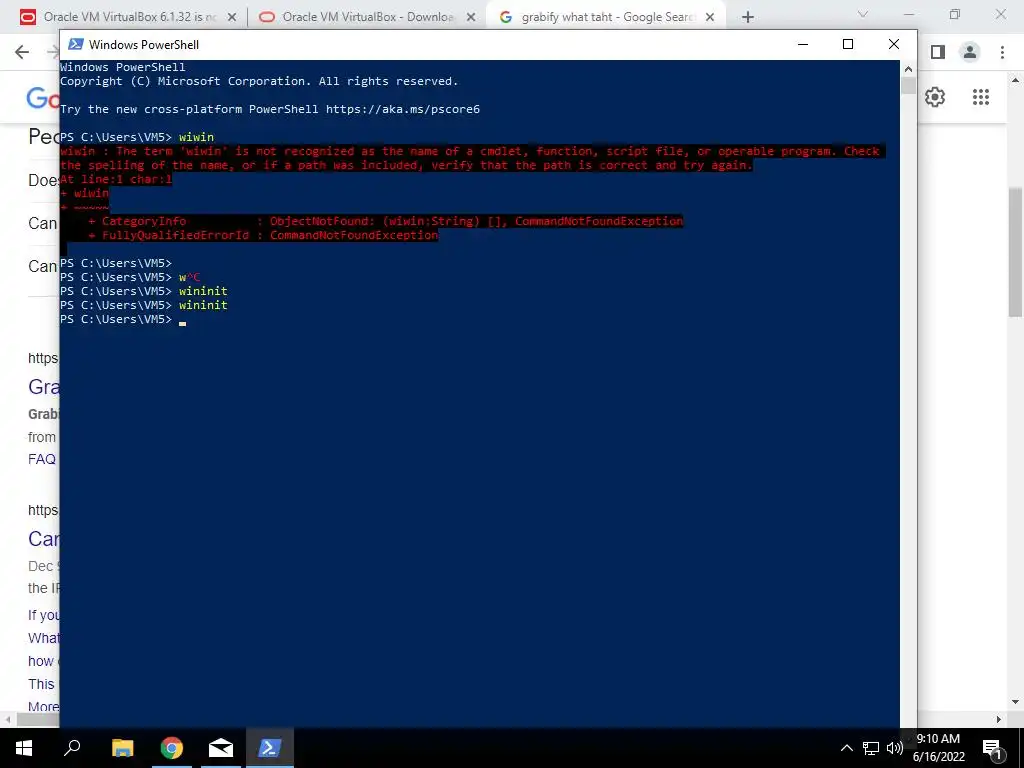1024x768 pixels.
Task: Select PowerShell taskbar icon
Action: (x=270, y=748)
